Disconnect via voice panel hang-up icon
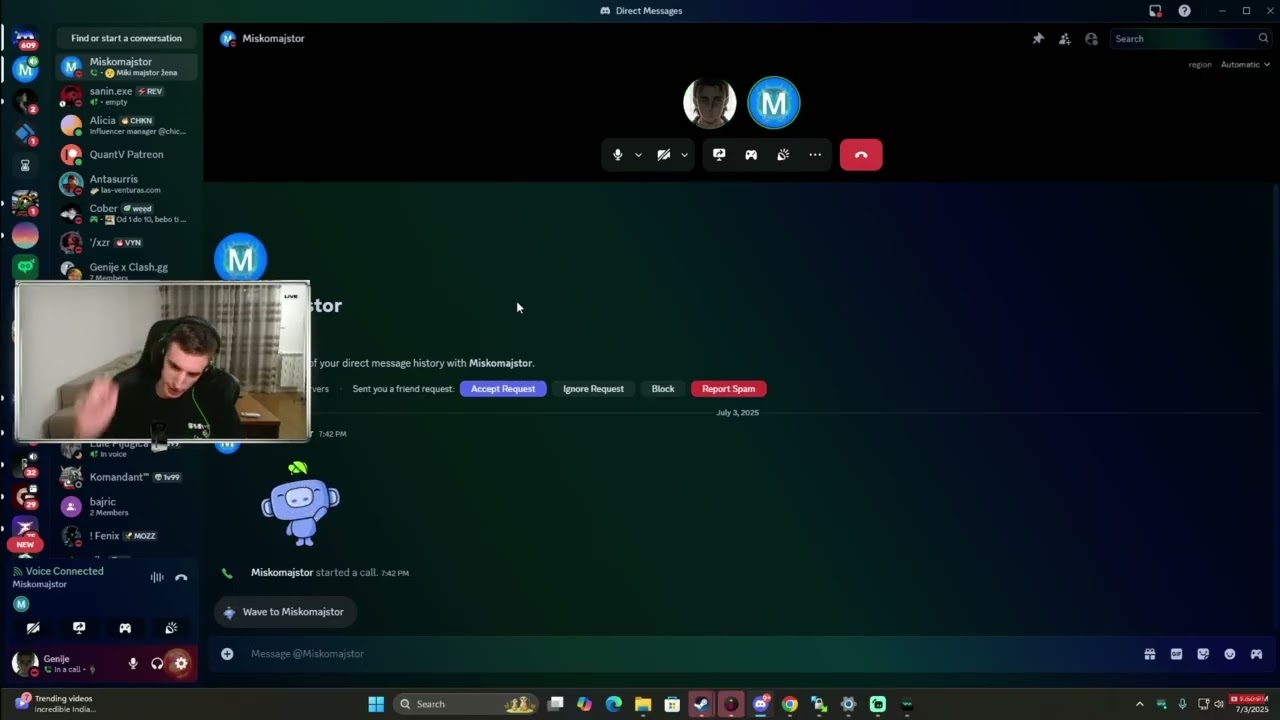 (x=181, y=577)
